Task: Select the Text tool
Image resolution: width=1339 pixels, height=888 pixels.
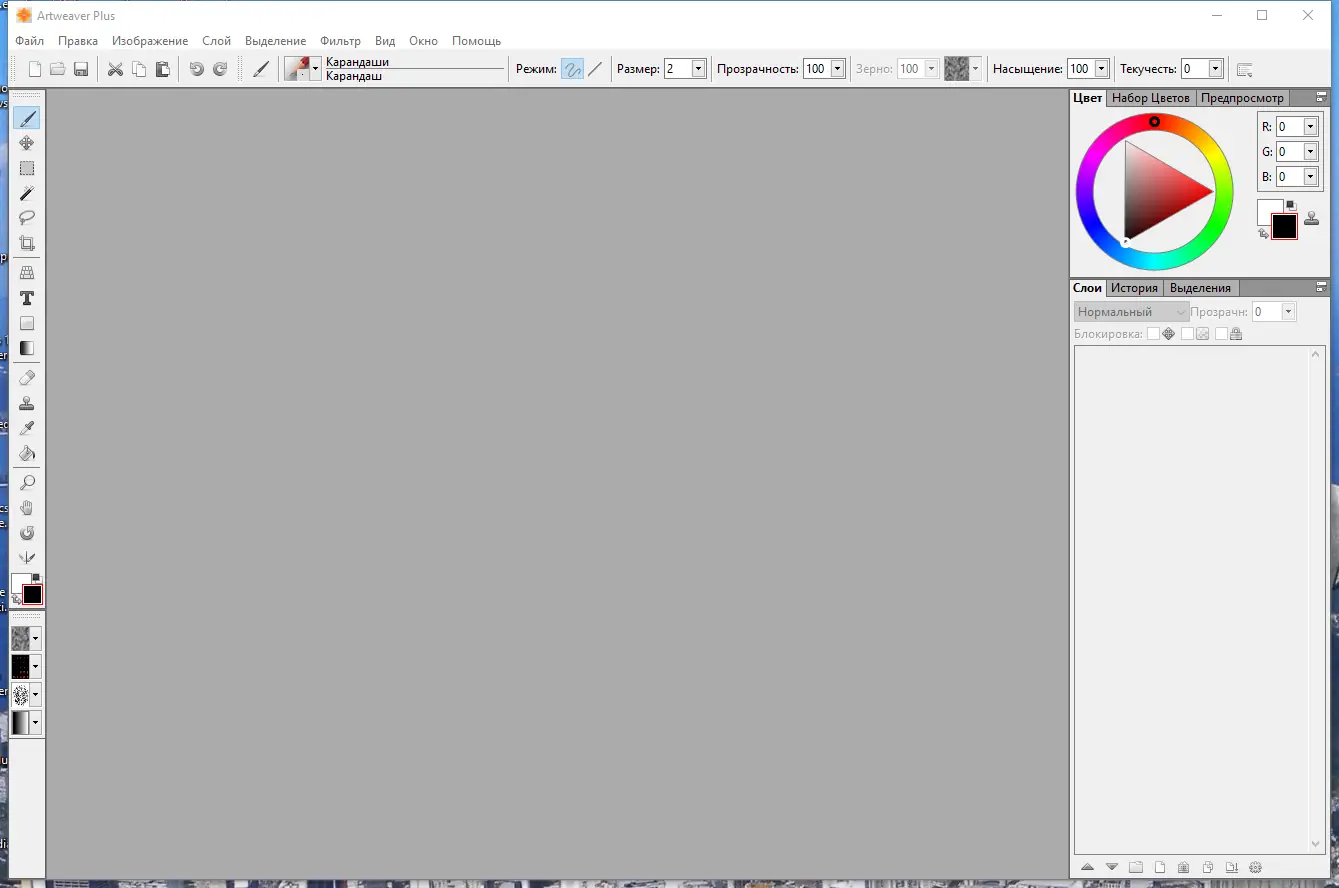Action: coord(27,298)
